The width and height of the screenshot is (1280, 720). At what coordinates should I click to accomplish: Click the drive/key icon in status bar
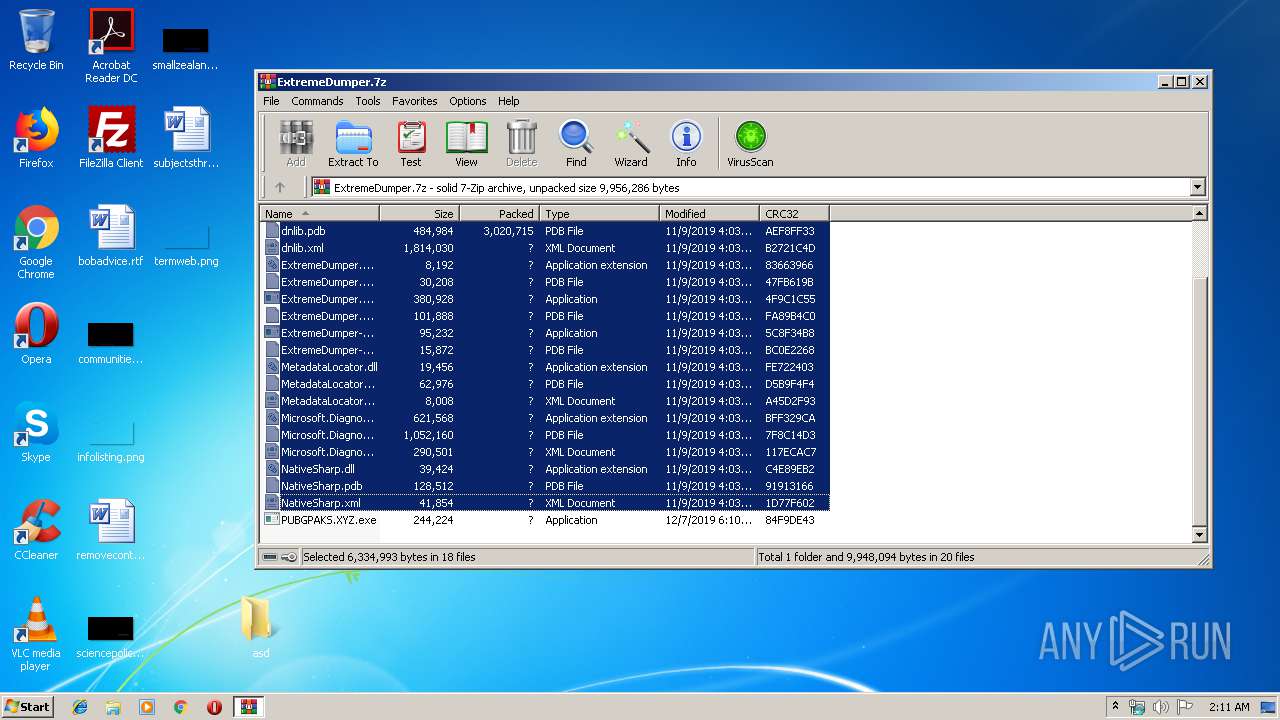pos(280,557)
